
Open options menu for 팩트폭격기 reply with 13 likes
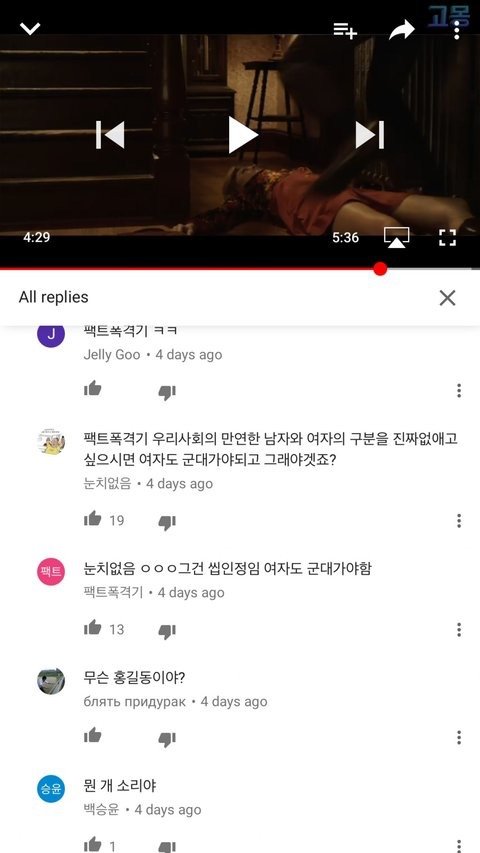click(x=459, y=629)
